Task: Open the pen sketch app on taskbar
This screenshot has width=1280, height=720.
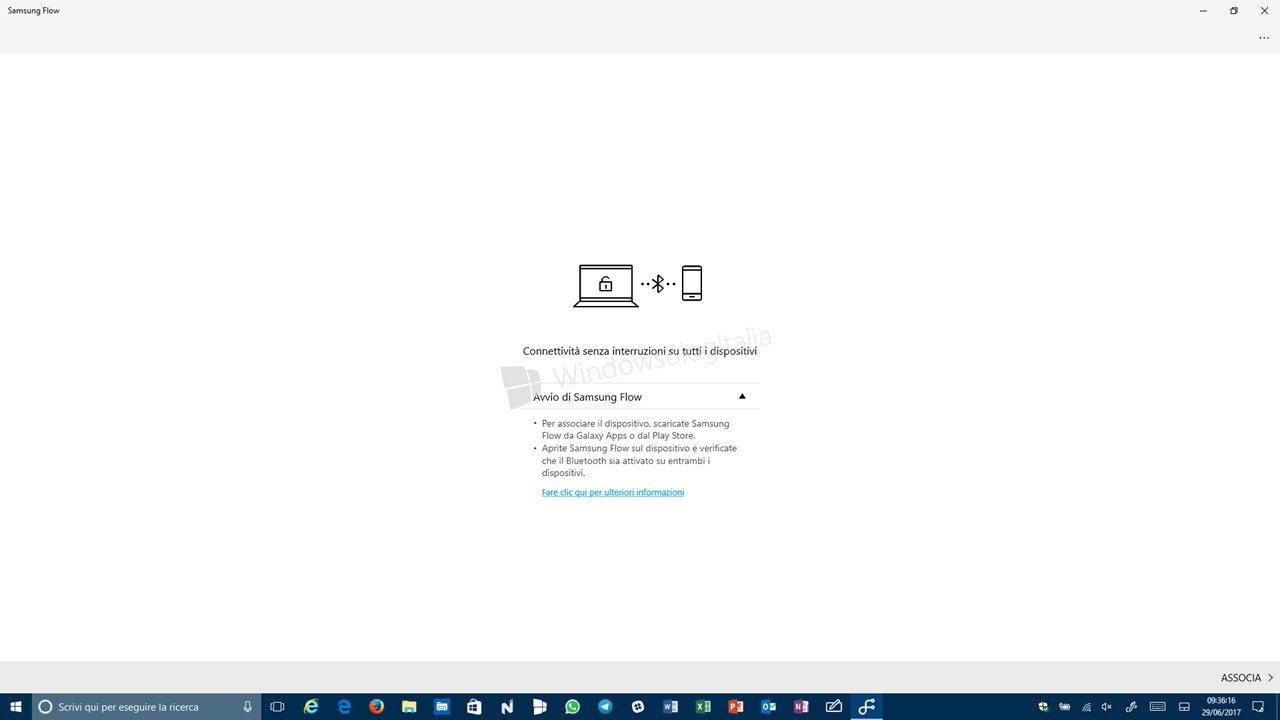Action: [834, 707]
